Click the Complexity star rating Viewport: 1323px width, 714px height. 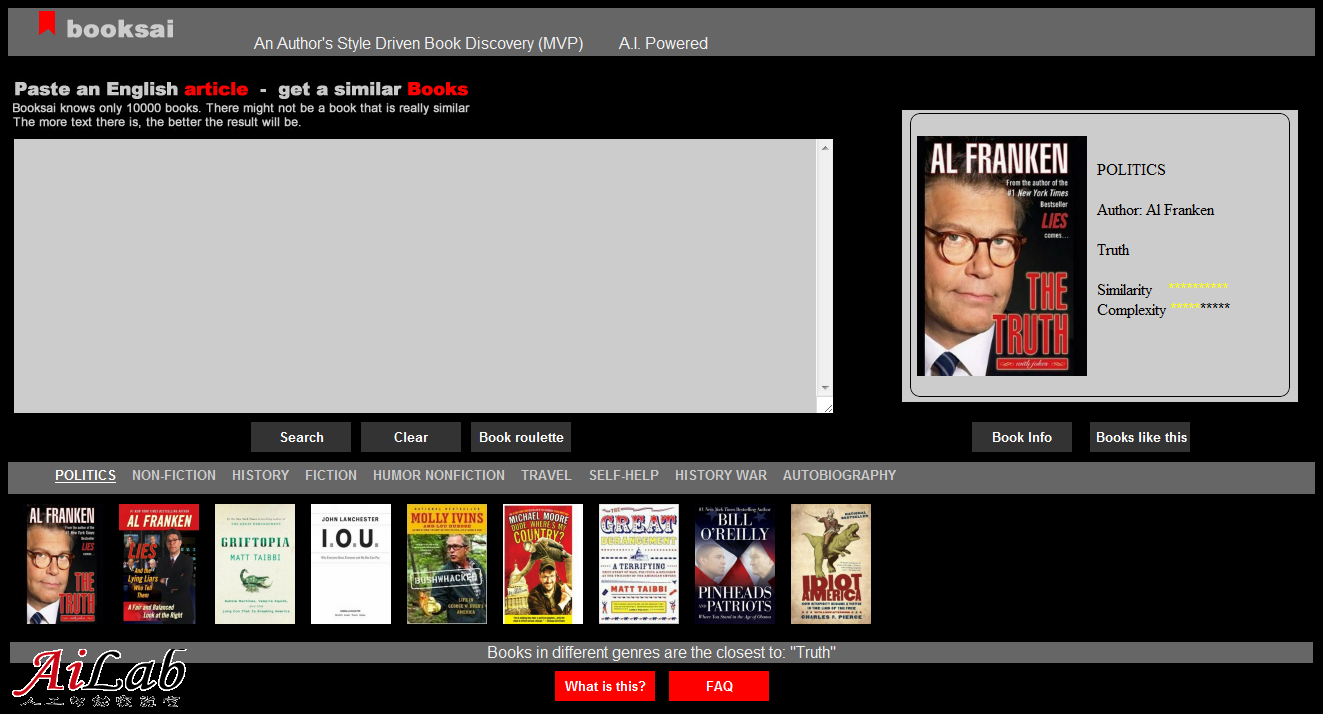(1200, 308)
